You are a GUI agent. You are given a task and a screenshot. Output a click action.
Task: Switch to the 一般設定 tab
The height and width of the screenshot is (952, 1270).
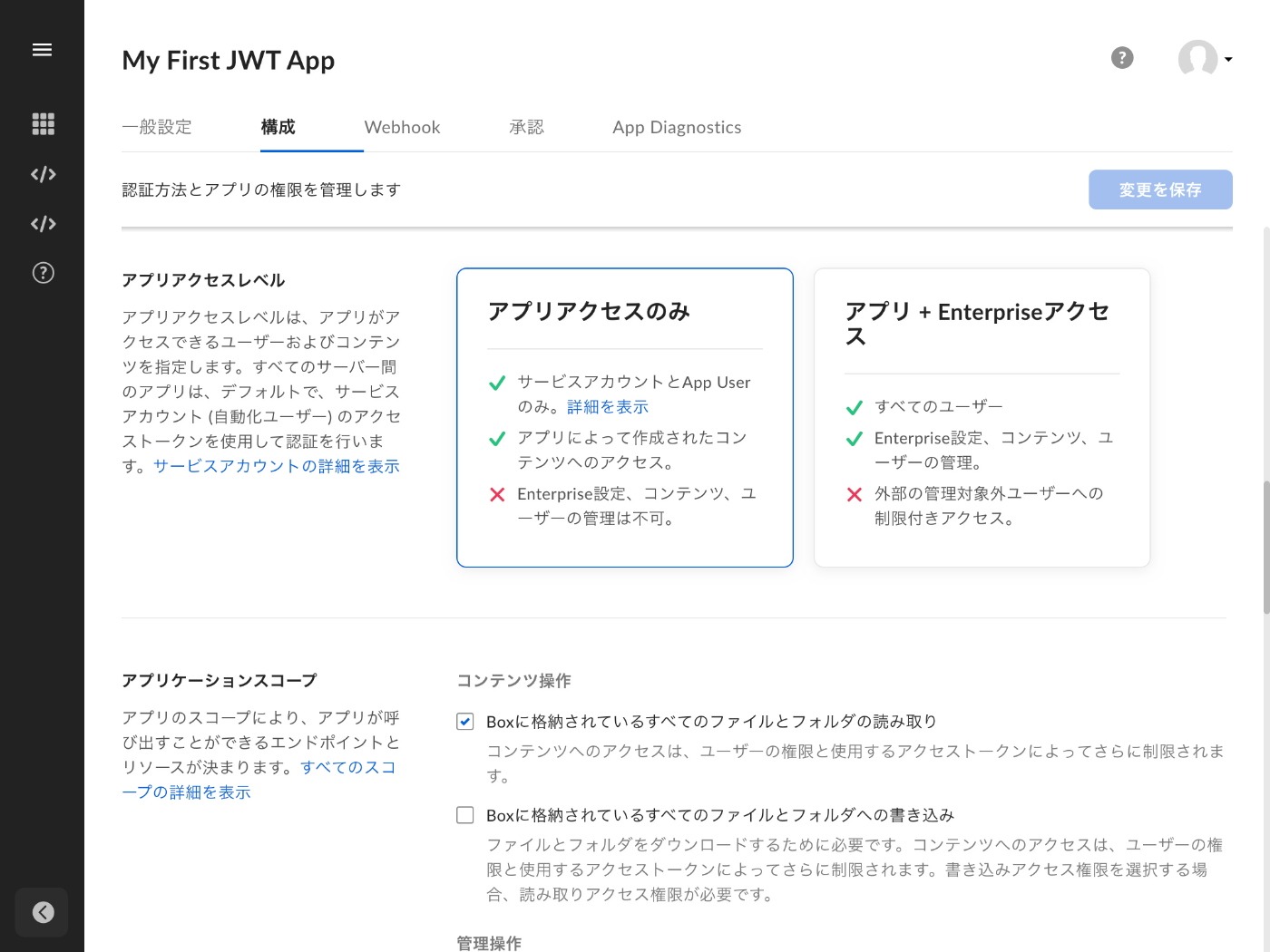pos(157,127)
